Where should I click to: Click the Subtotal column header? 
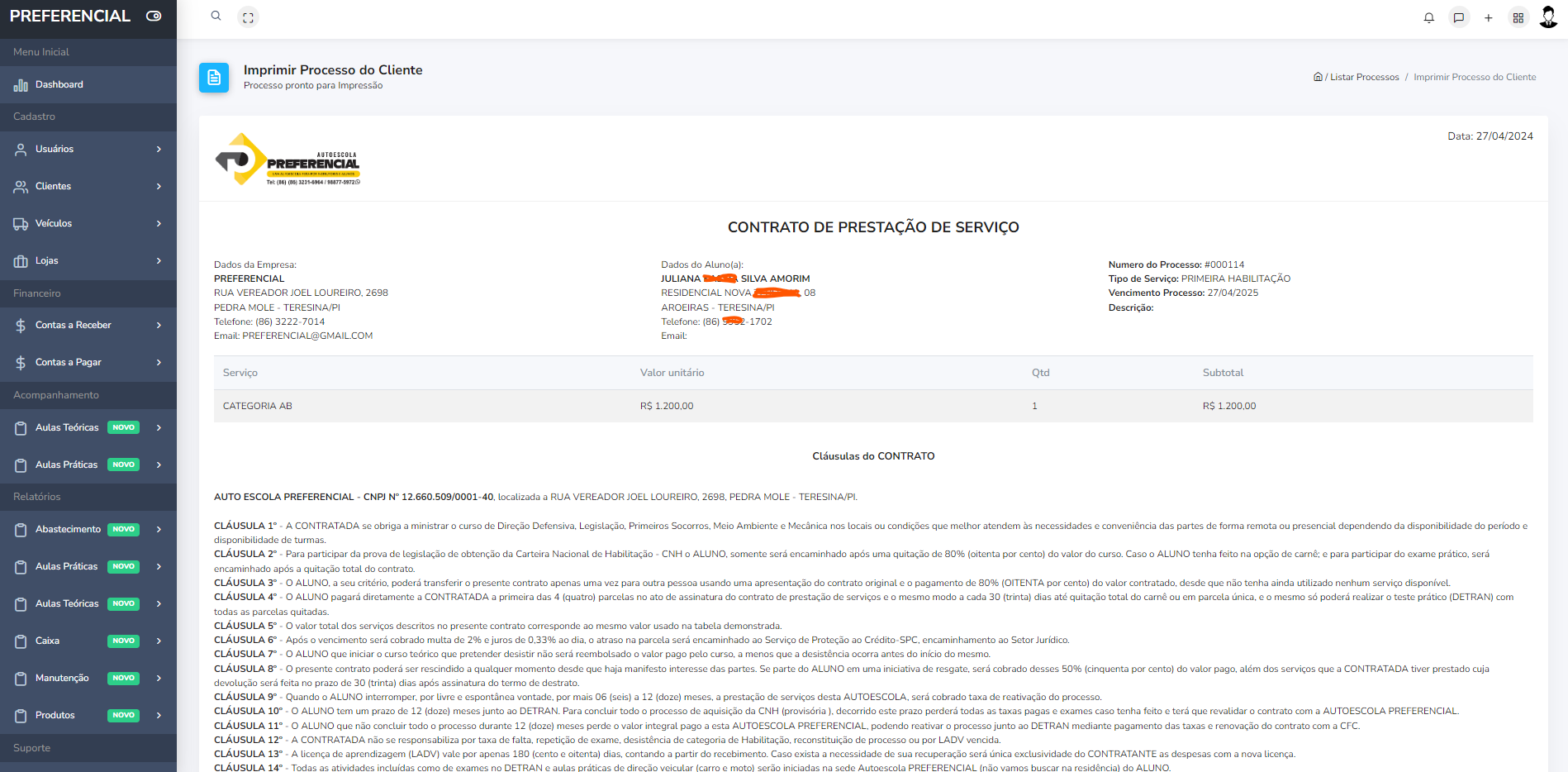point(1223,373)
